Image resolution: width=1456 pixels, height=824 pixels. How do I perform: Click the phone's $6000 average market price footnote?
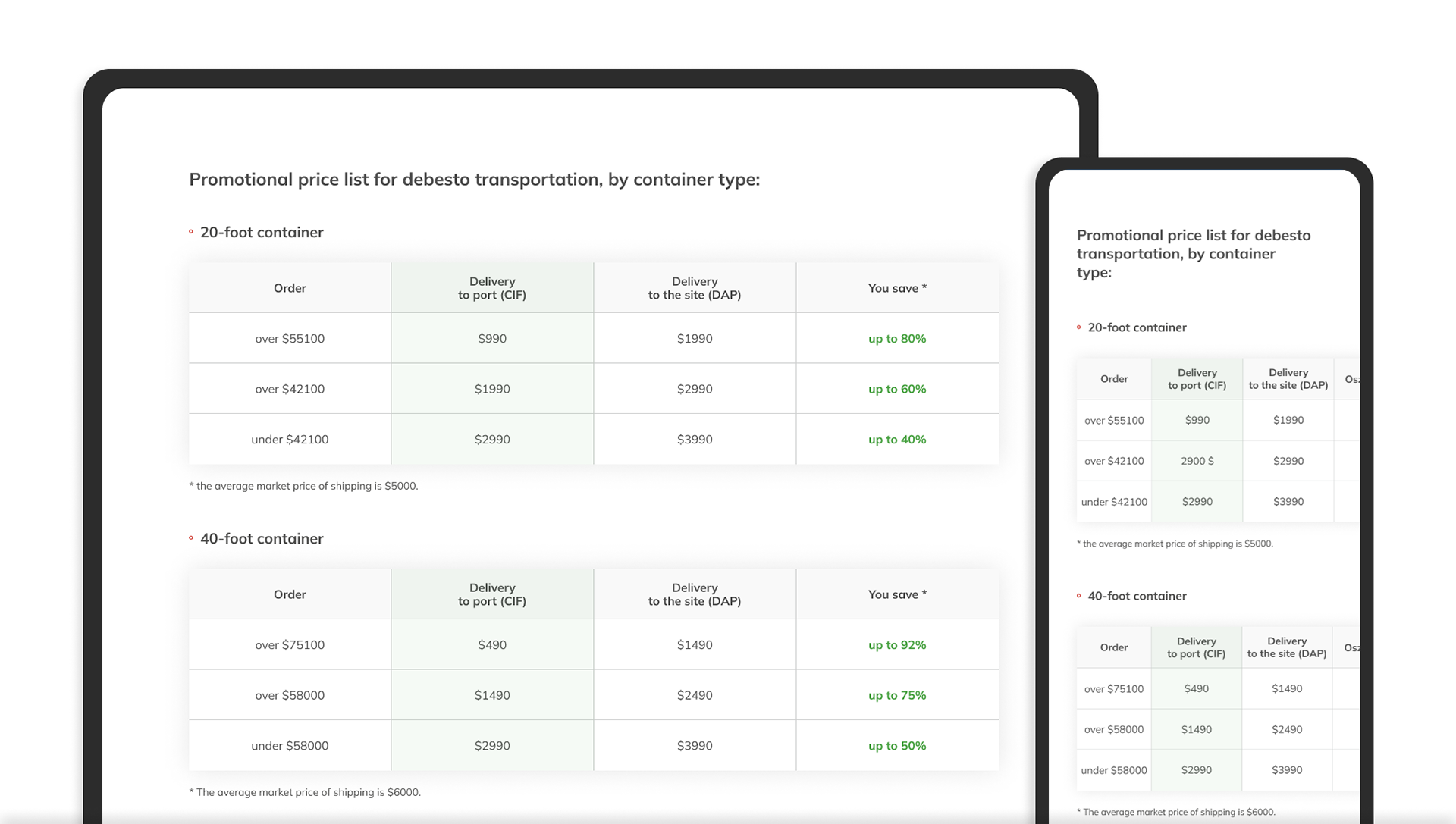pyautogui.click(x=1176, y=812)
